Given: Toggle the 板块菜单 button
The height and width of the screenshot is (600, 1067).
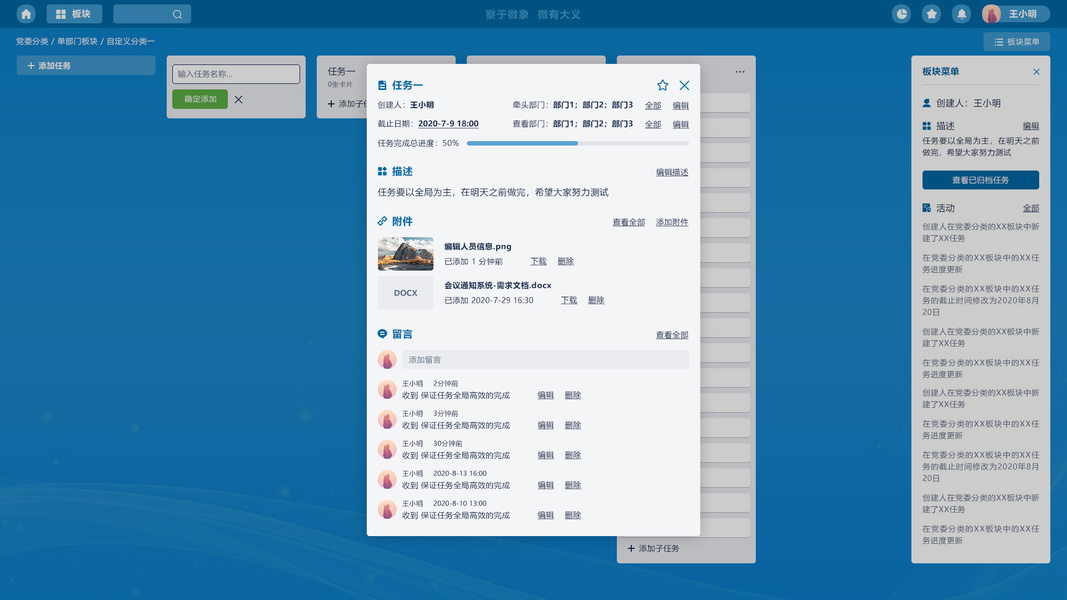Looking at the screenshot, I should pos(1017,41).
